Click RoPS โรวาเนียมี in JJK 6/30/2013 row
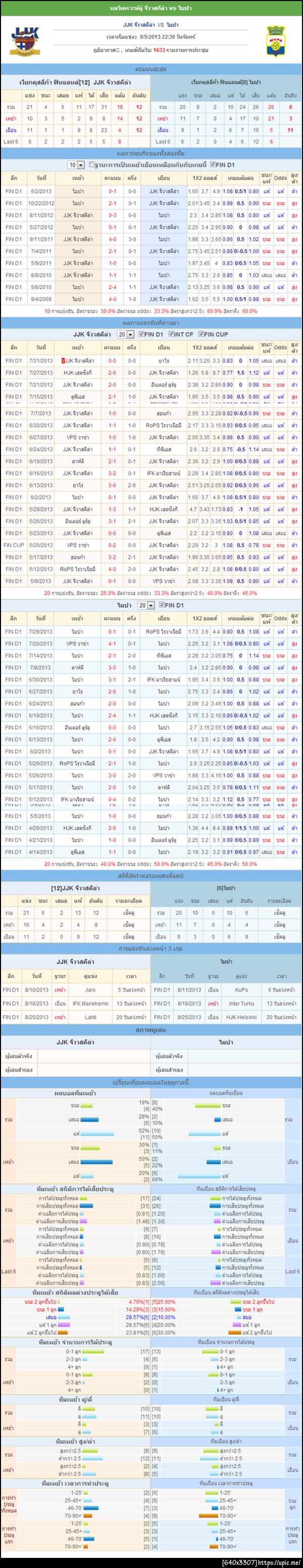 coord(164,425)
